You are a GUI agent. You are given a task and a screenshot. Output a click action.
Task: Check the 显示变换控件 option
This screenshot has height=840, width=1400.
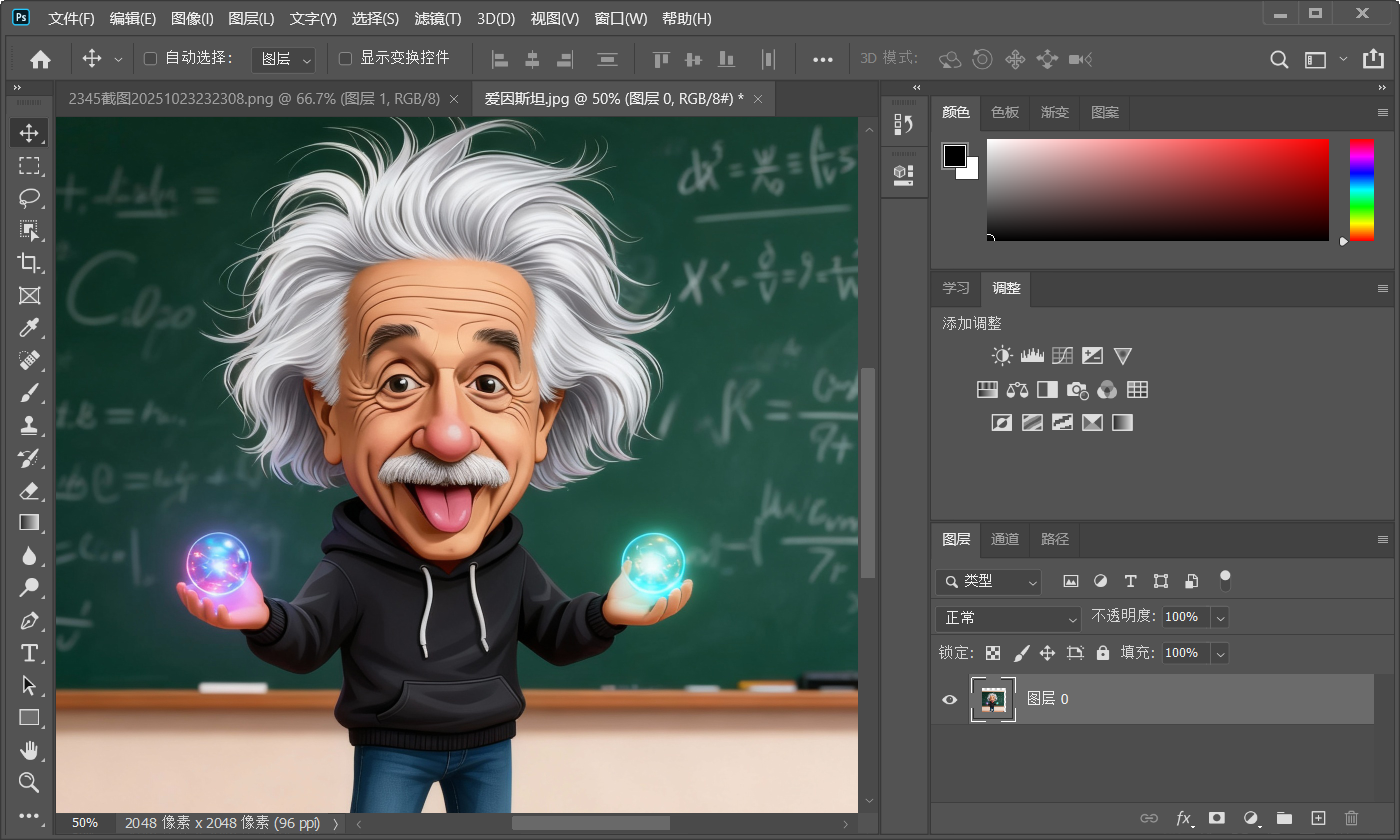pos(346,59)
